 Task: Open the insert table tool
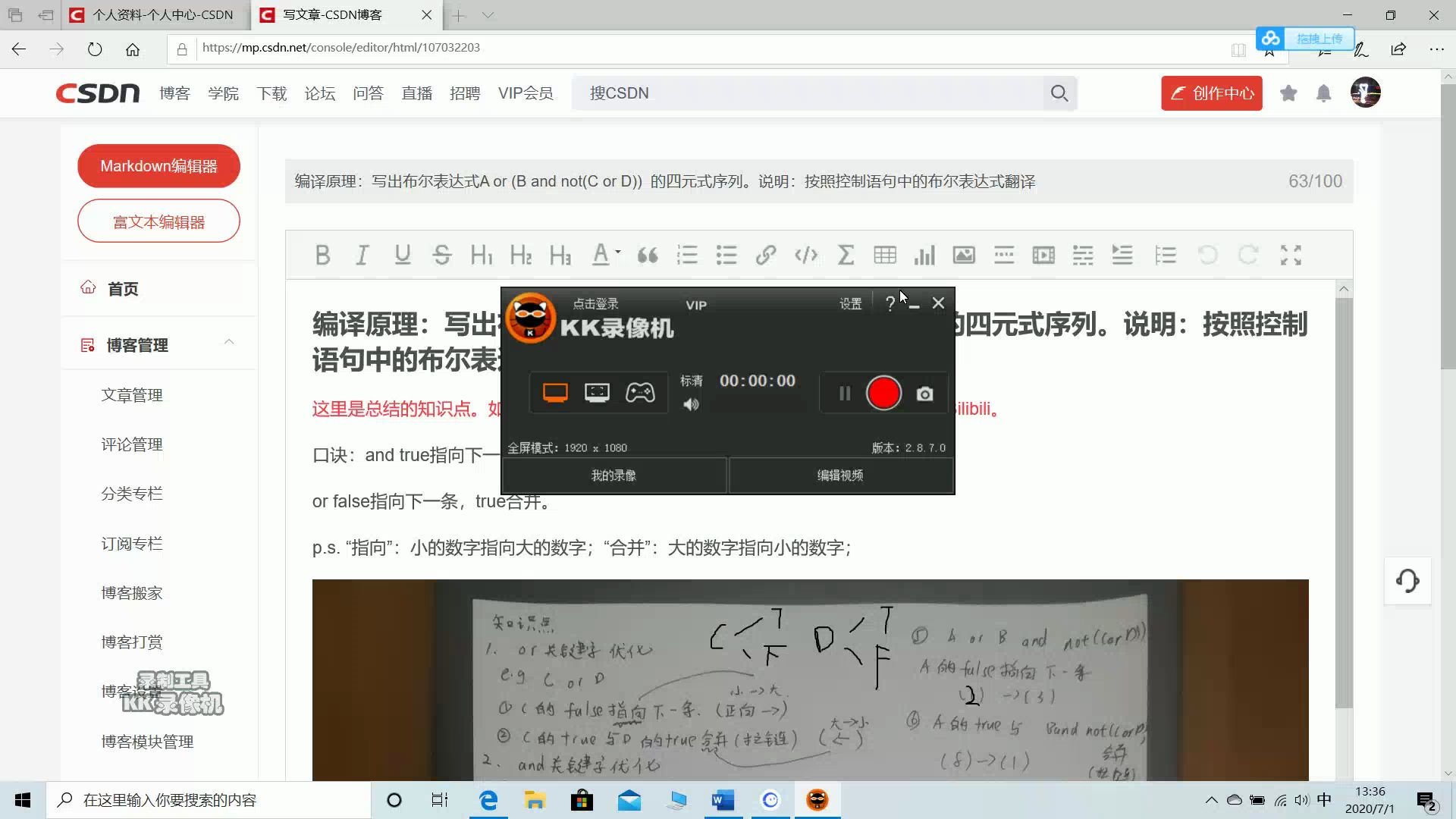click(885, 255)
